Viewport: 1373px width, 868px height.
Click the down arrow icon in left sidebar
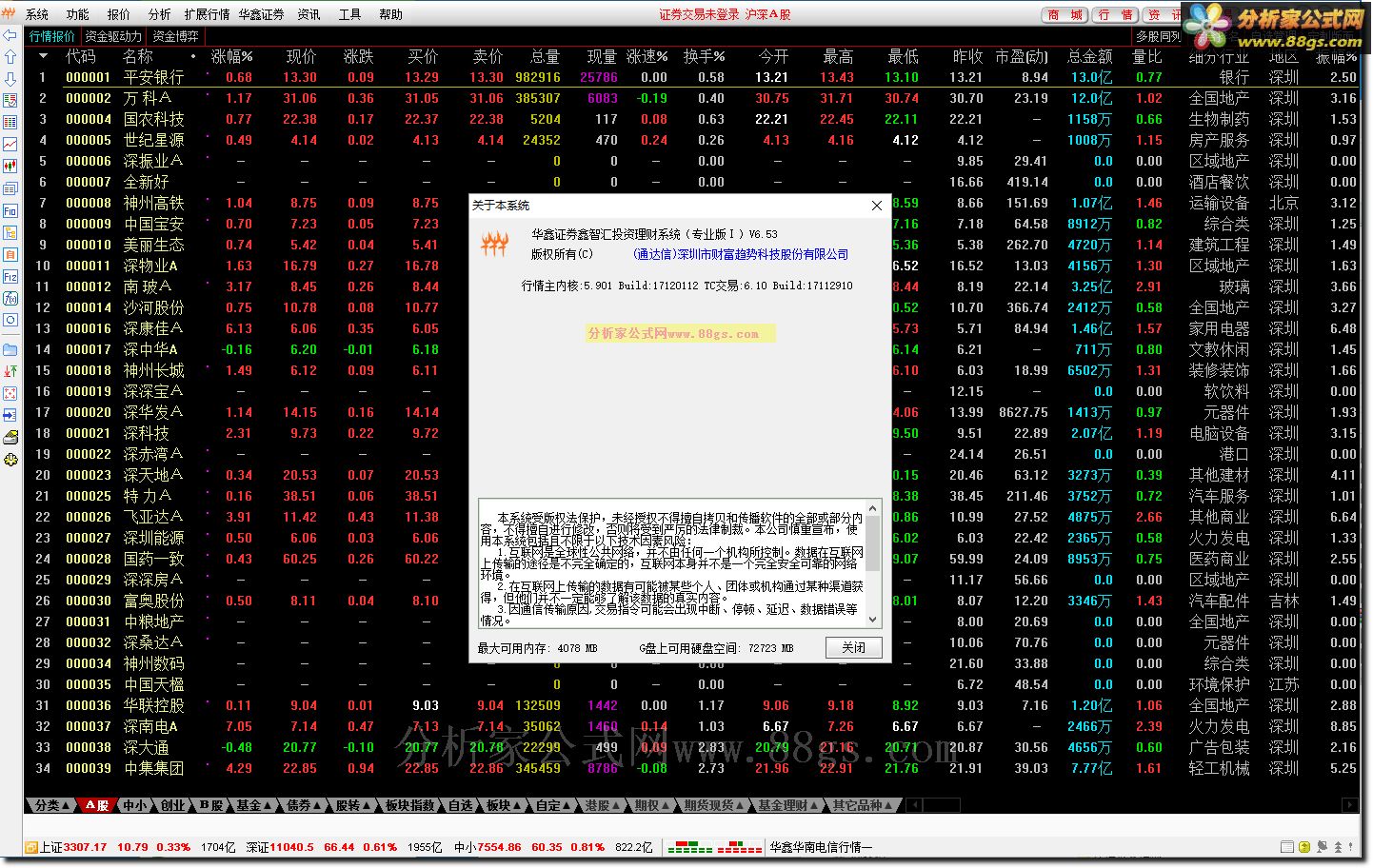[x=10, y=79]
